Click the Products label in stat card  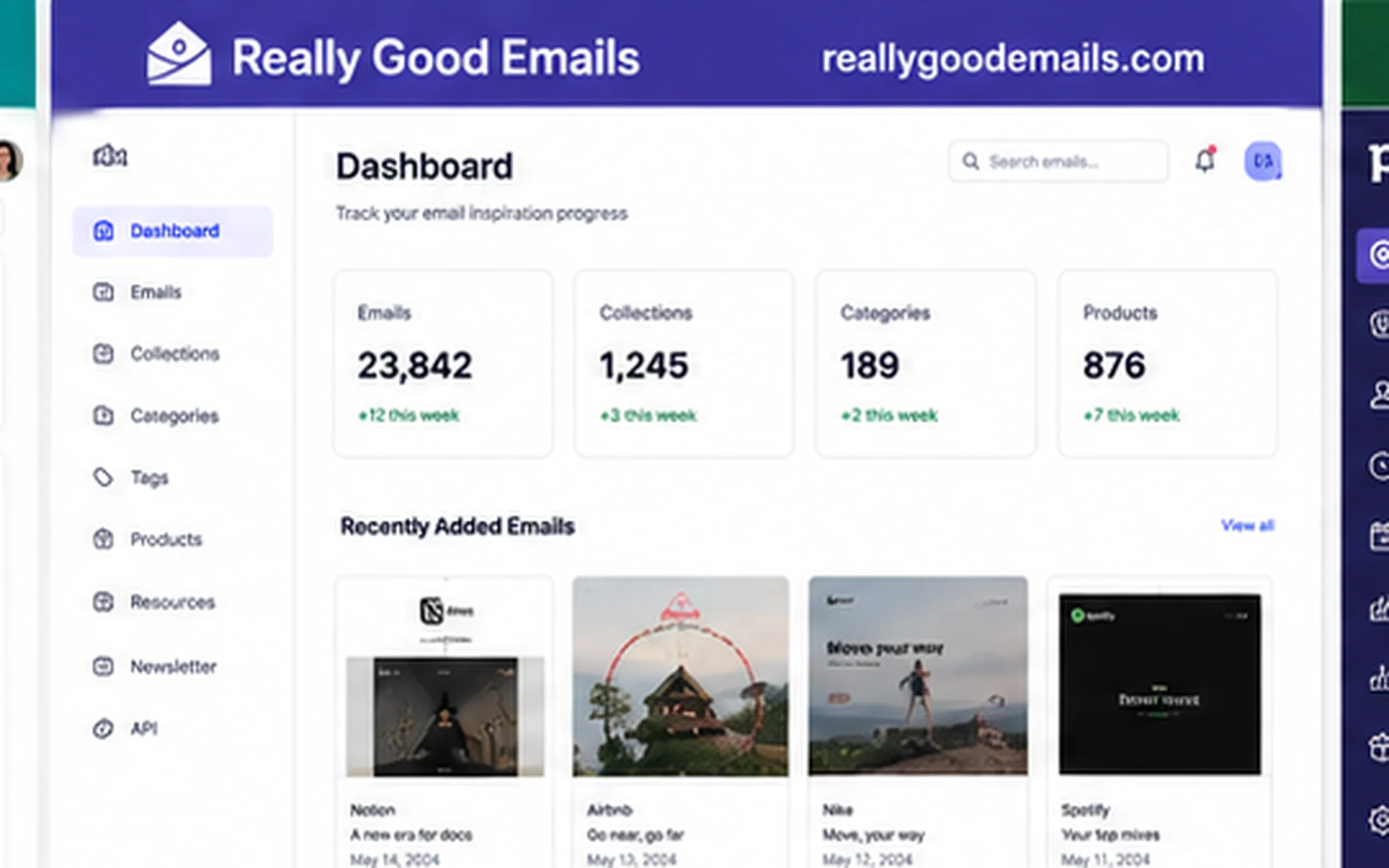pos(1120,313)
